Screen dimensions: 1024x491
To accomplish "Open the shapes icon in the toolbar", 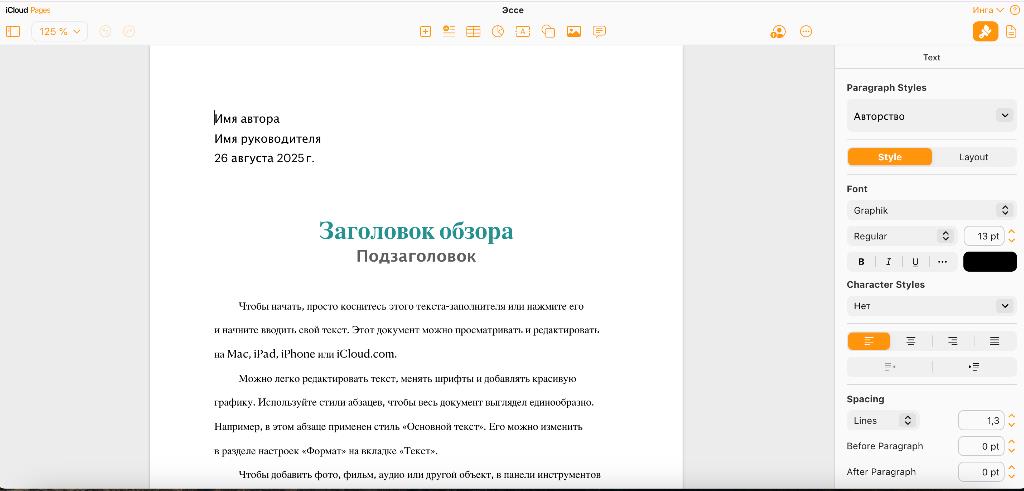I will click(x=549, y=31).
